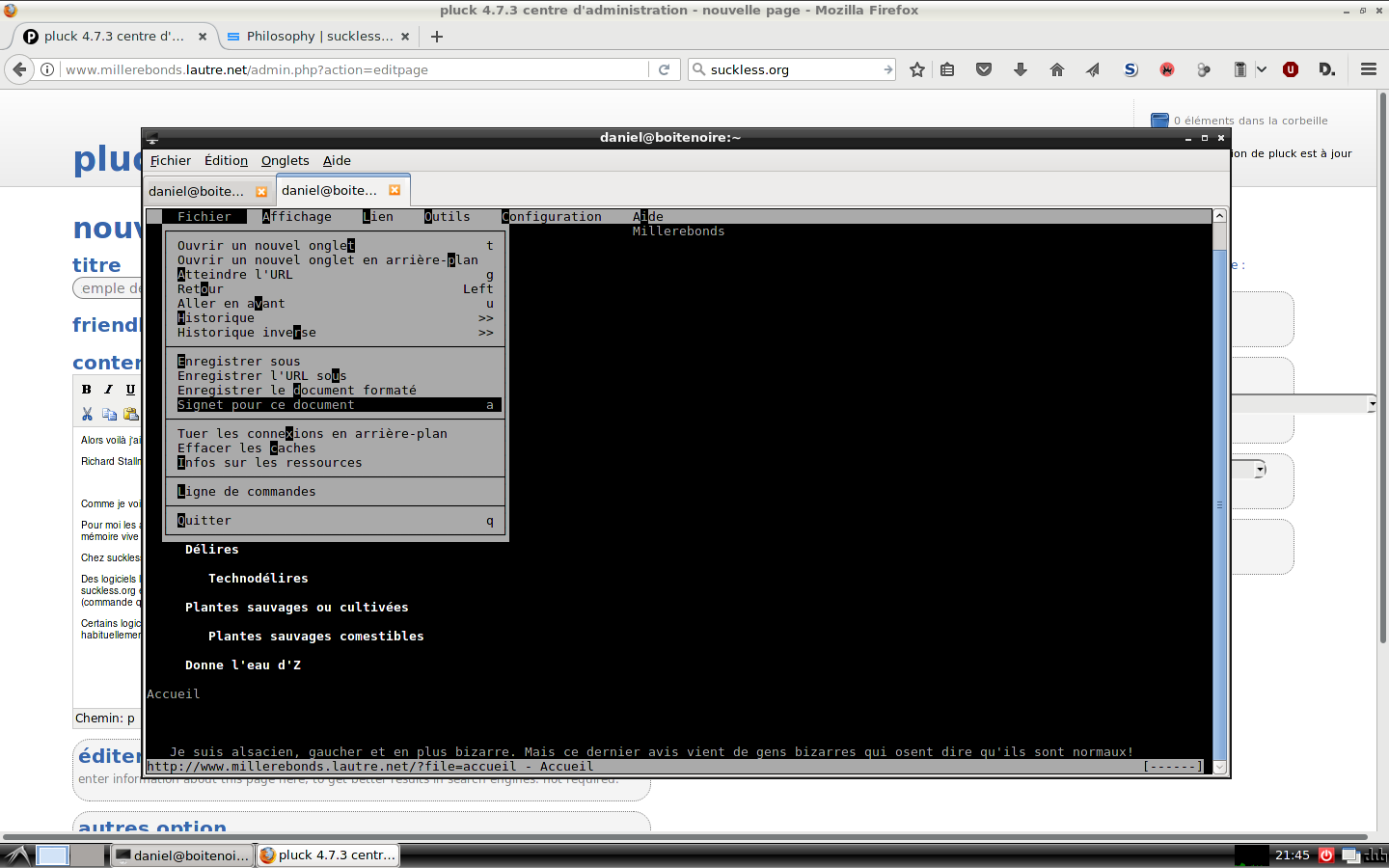The image size is (1389, 868).
Task: Close the second terminal tab orange X
Action: [395, 190]
